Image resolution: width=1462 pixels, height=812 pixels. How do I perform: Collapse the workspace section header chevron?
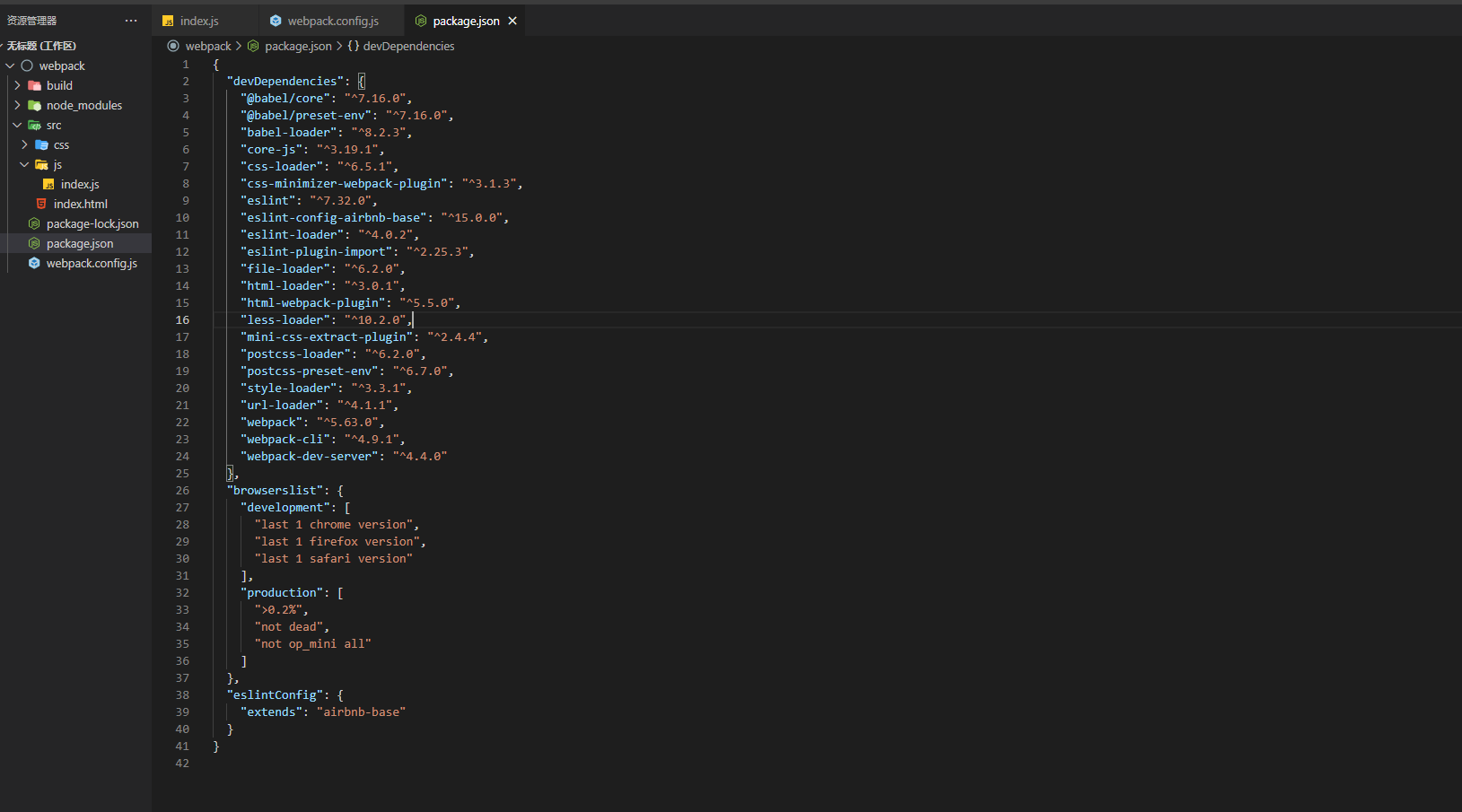point(3,46)
